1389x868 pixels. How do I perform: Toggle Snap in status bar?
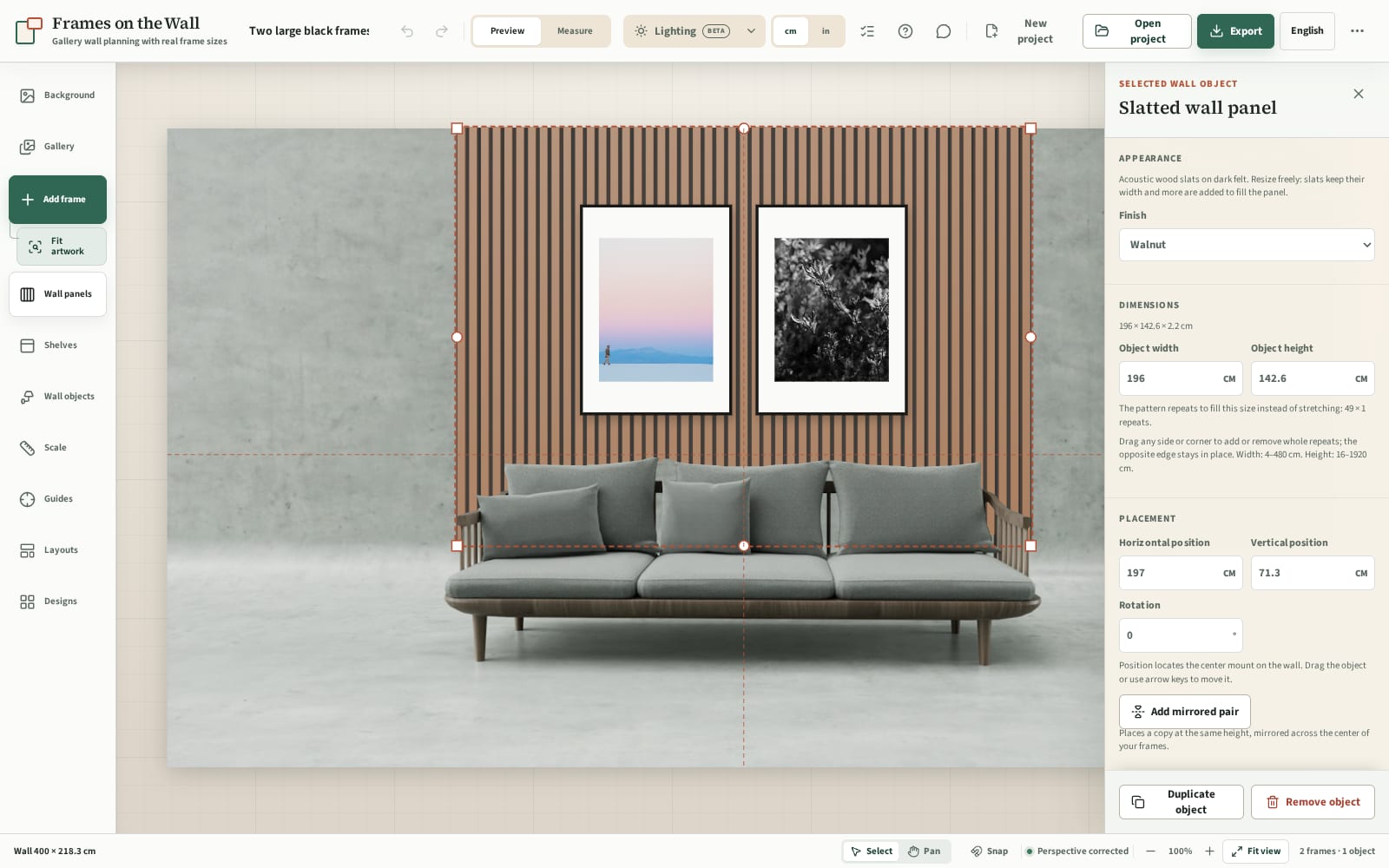[990, 852]
